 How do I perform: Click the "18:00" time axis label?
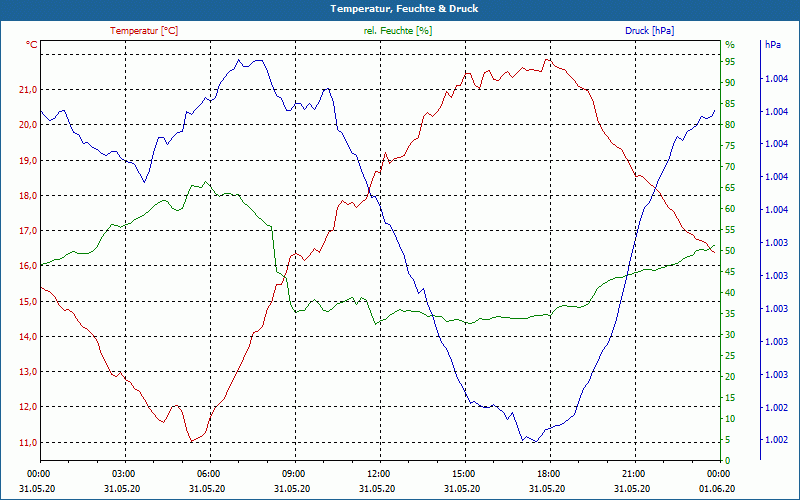(548, 473)
